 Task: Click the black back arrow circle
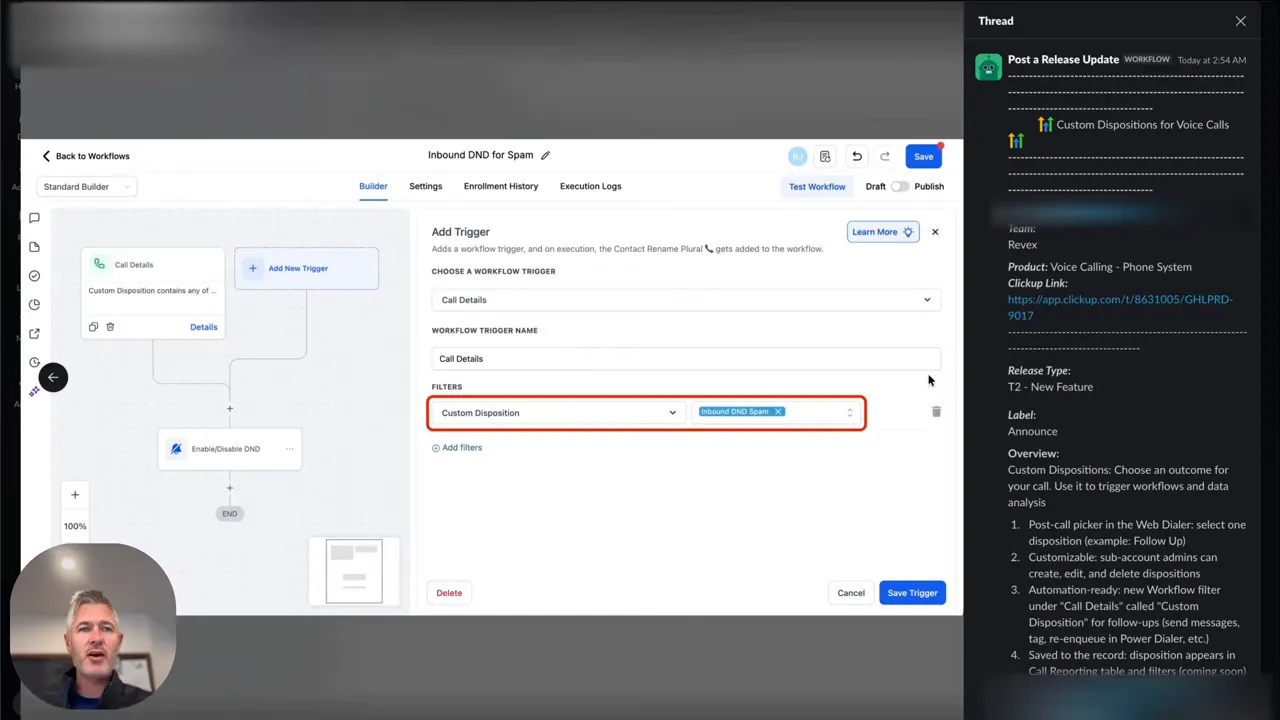[x=53, y=377]
